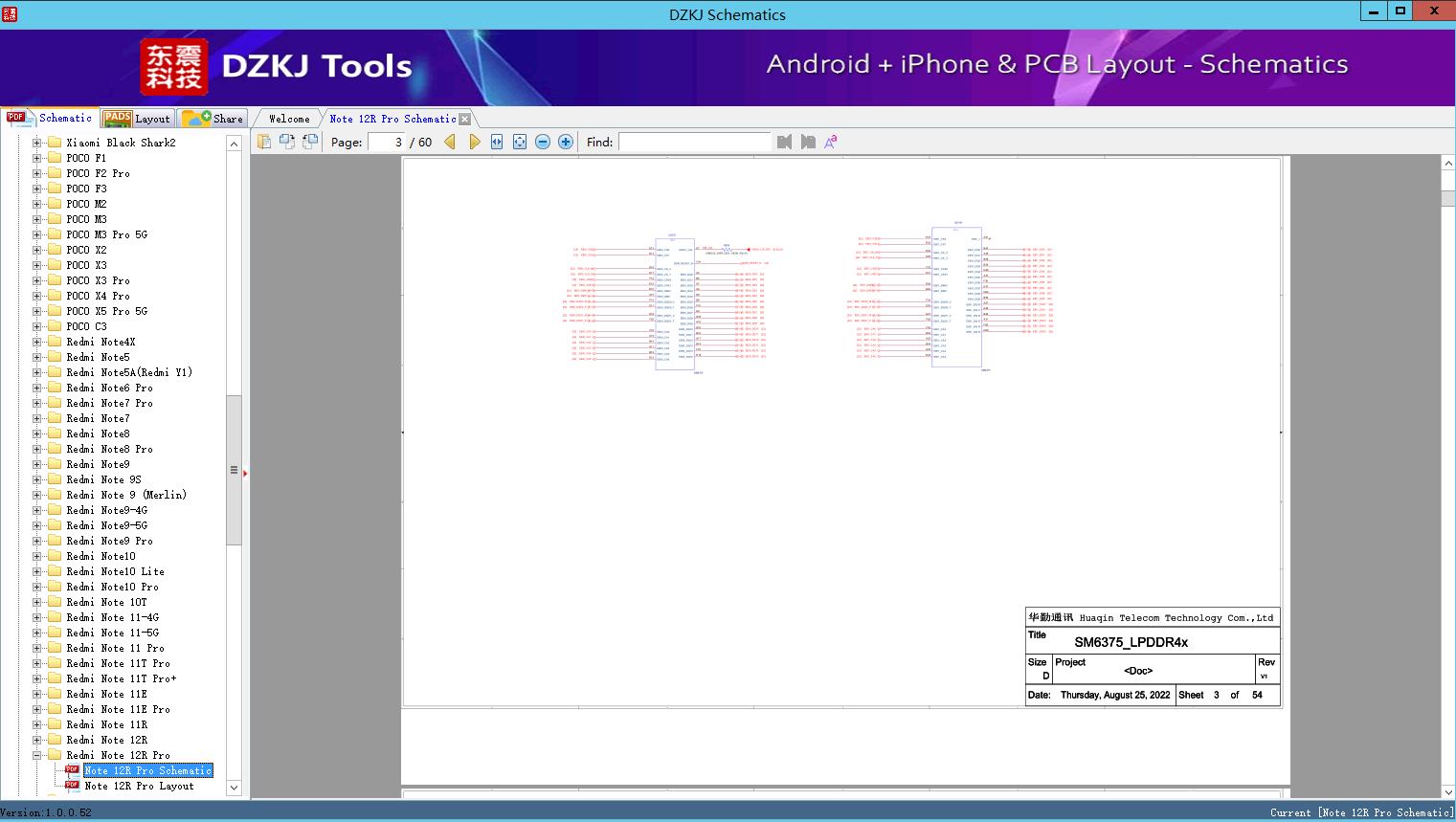The width and height of the screenshot is (1456, 822).
Task: Click the document vertical scrollbar thumb
Action: 1448,198
